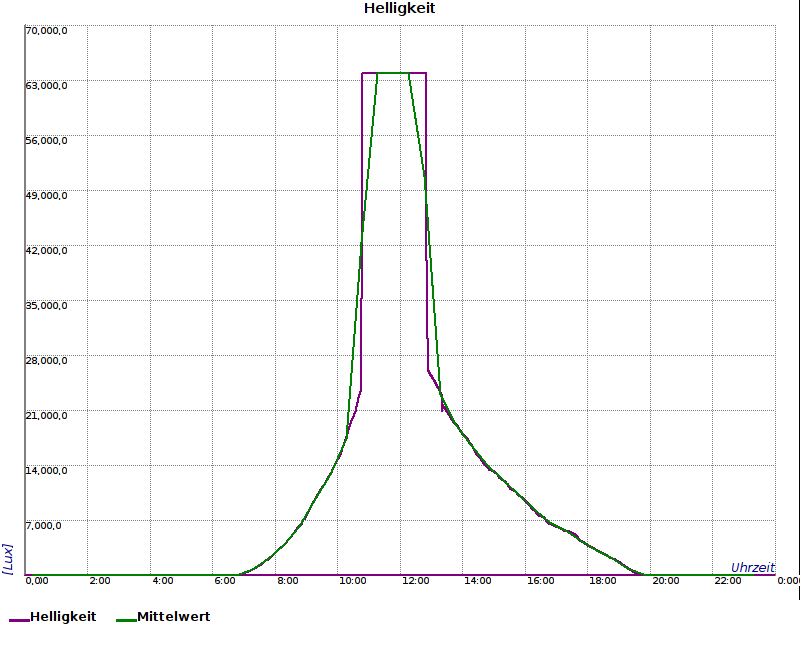Select the 'Helligkeit' legend label

[x=63, y=617]
